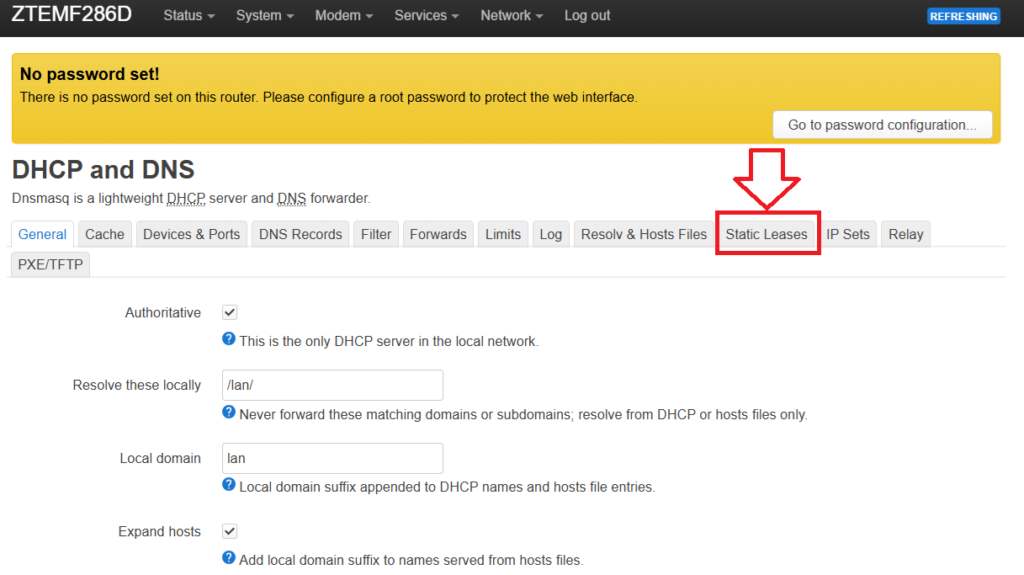This screenshot has width=1024, height=575.
Task: Click help icon below Local domain field
Action: point(229,486)
